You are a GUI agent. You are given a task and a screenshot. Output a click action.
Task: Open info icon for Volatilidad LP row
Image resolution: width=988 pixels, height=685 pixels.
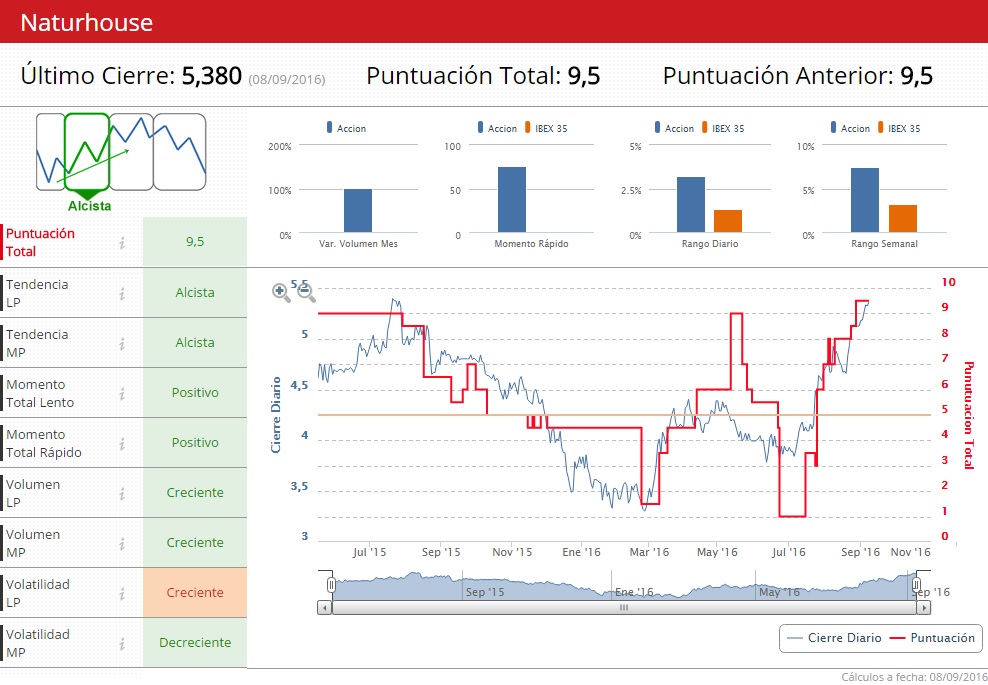tap(122, 593)
